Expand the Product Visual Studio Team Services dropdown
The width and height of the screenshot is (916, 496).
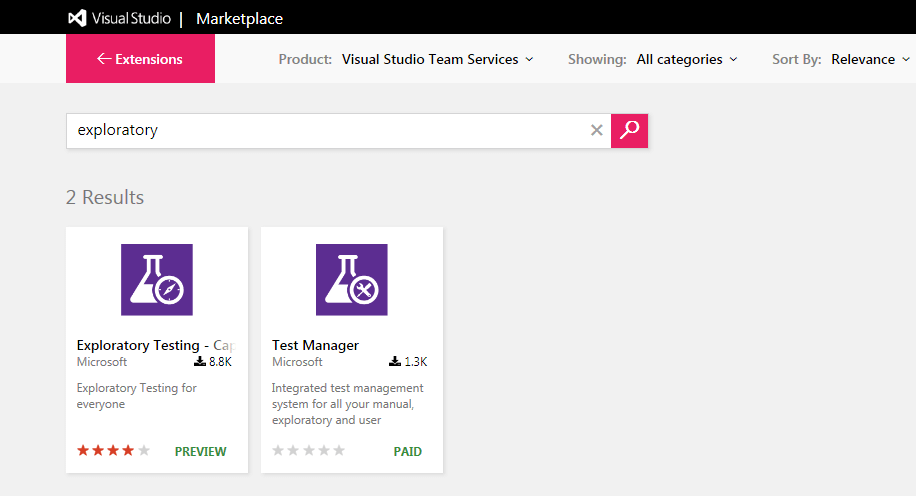tap(438, 60)
